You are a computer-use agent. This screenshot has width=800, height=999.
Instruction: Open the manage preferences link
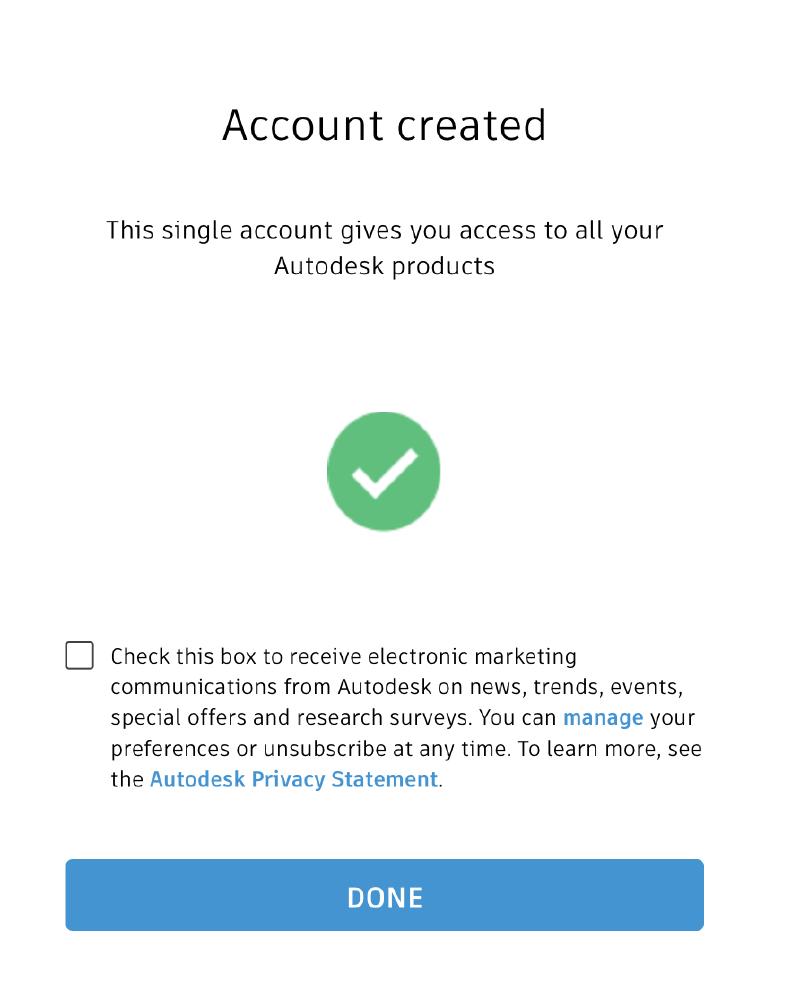(604, 718)
